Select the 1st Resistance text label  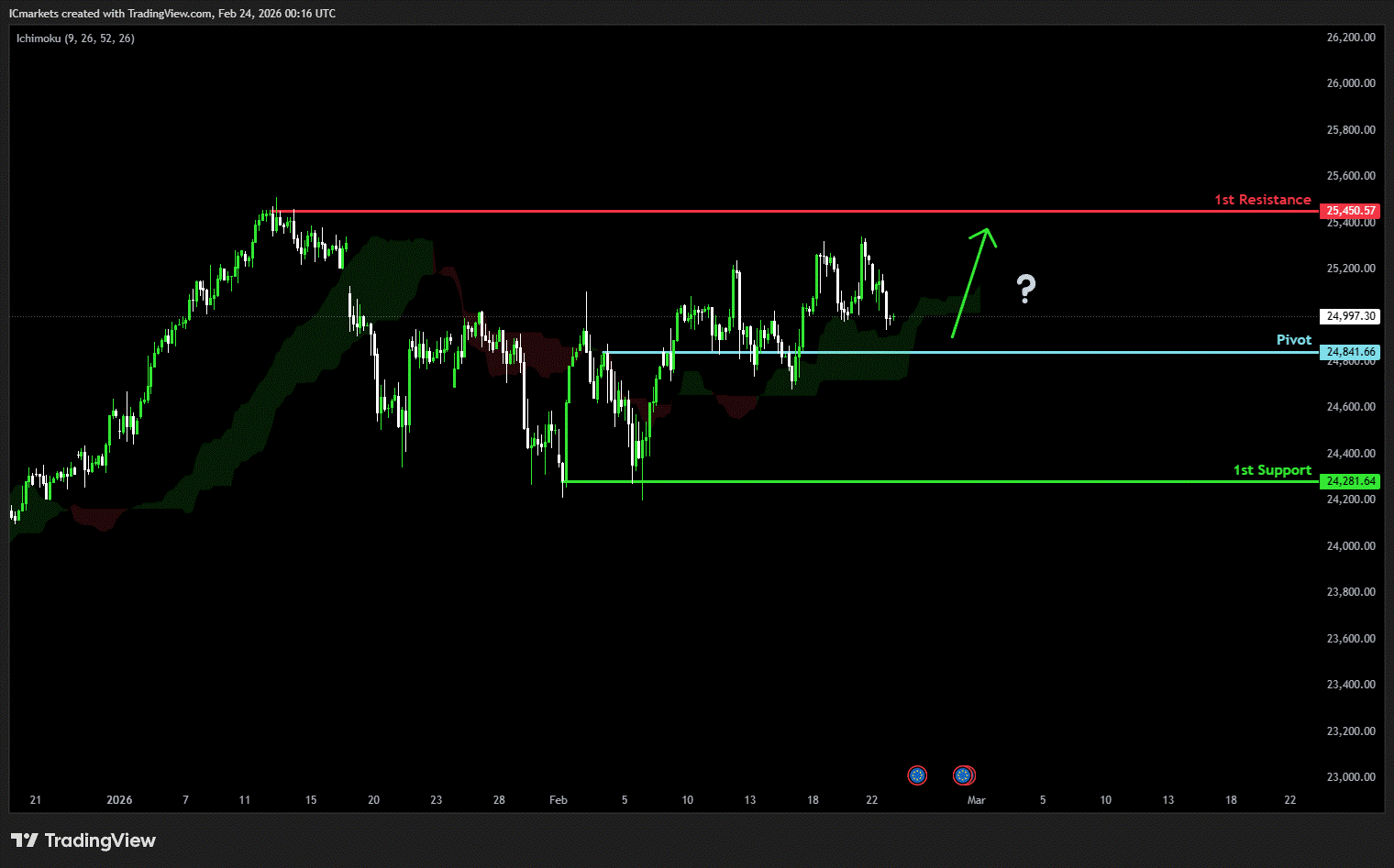pyautogui.click(x=1262, y=200)
